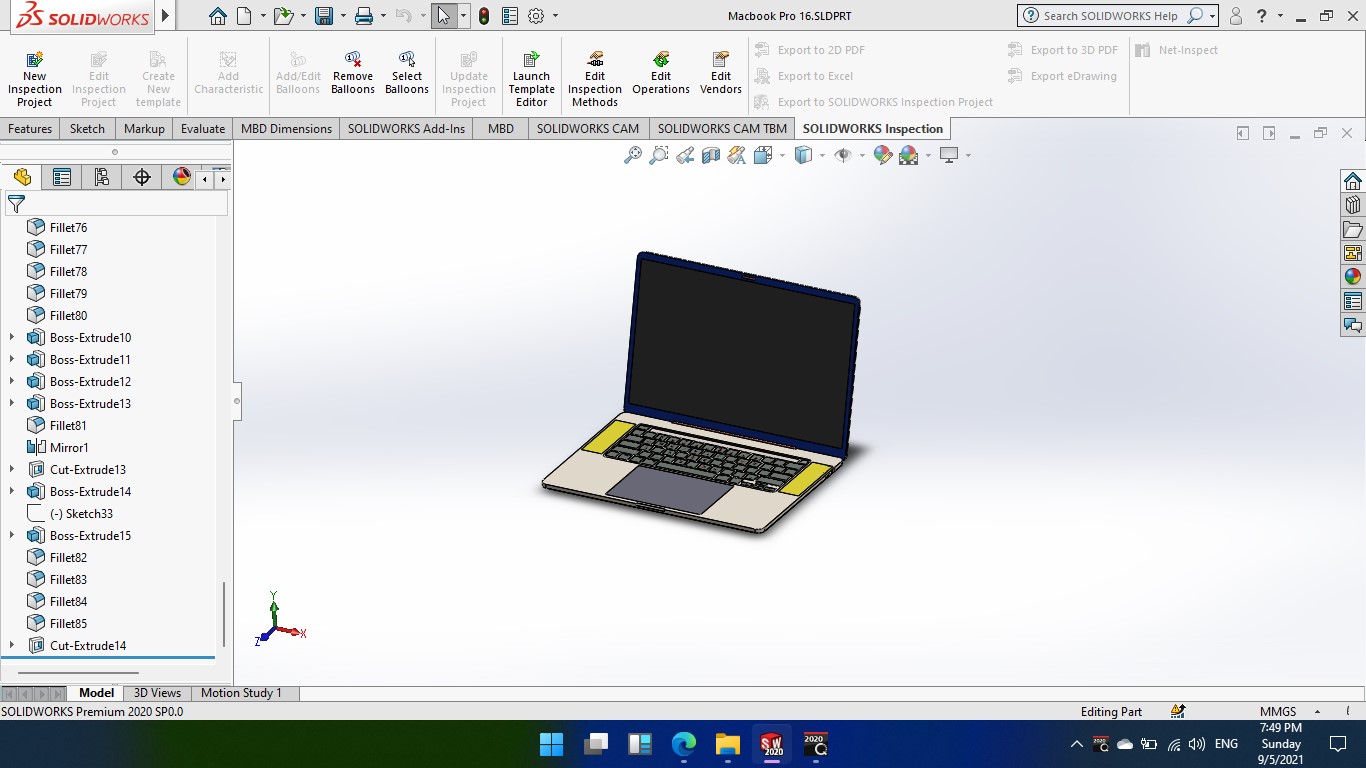Open MMGS unit system dropdown
Screen dimensions: 1366x768
(1318, 711)
